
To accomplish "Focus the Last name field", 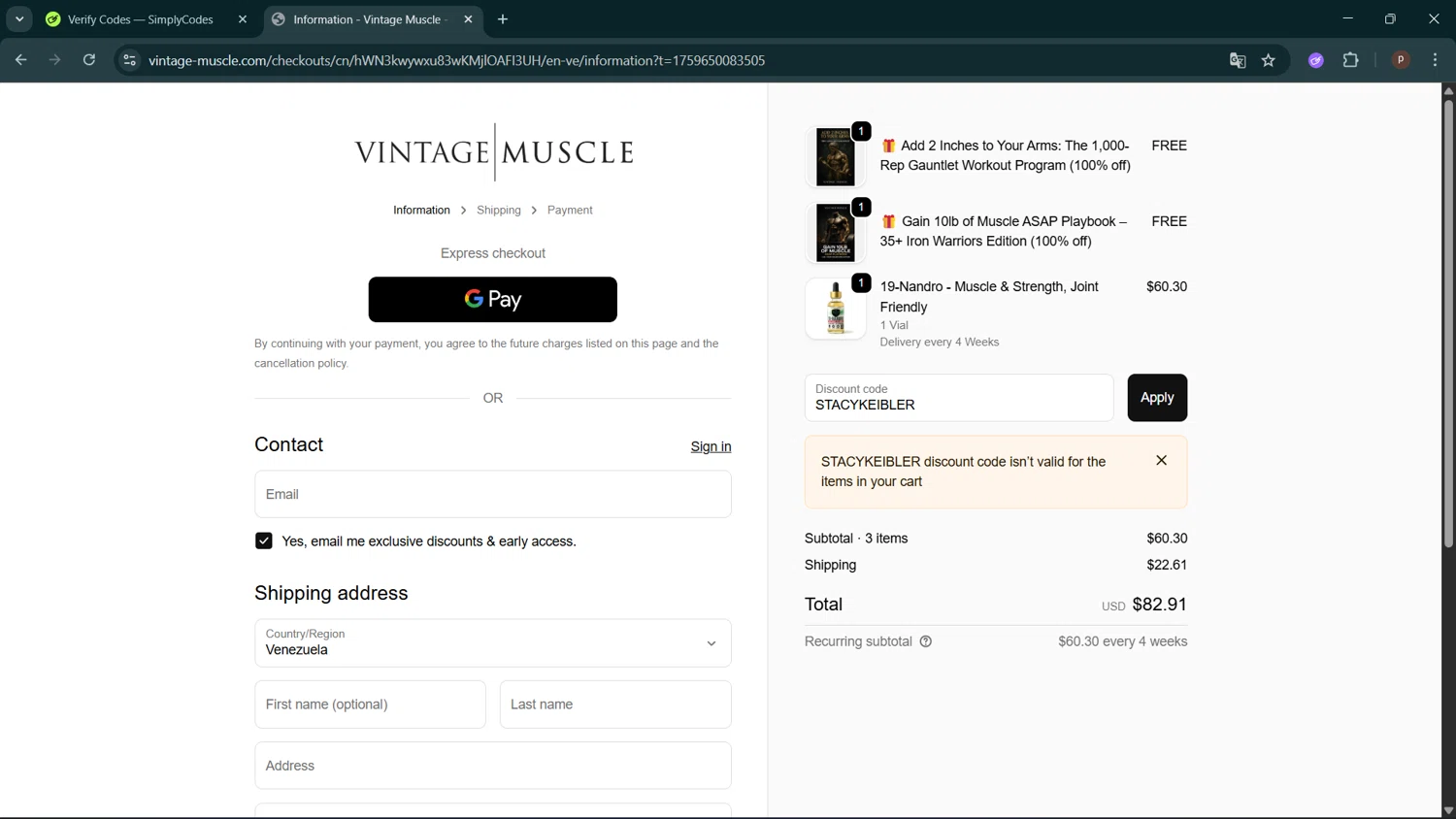I will coord(615,704).
